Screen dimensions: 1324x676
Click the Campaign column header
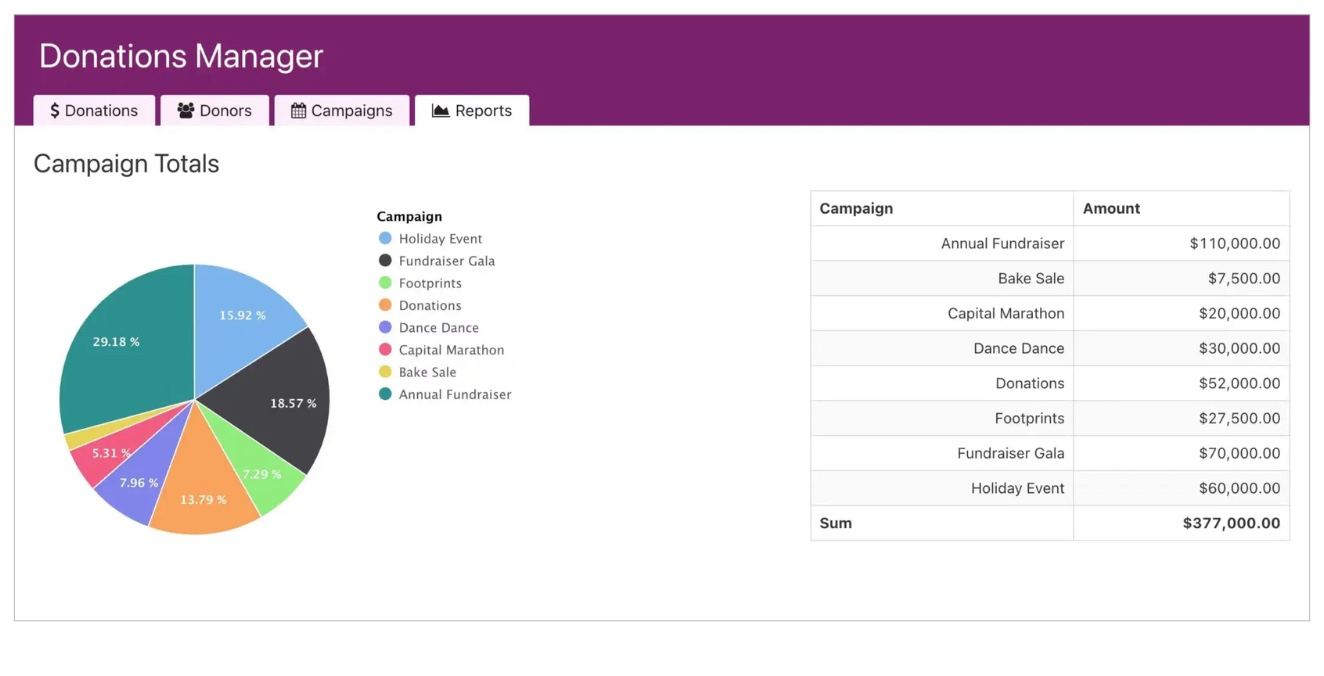click(856, 208)
